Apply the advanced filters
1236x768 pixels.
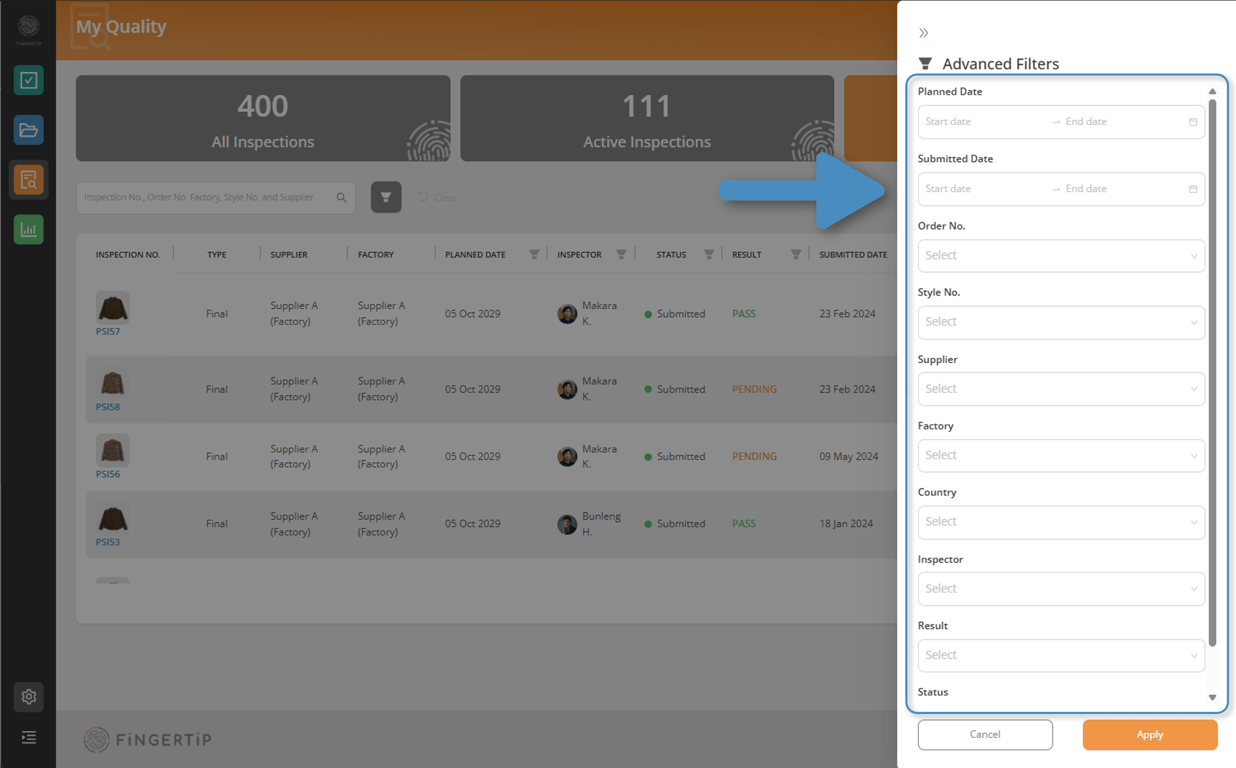click(x=1150, y=735)
